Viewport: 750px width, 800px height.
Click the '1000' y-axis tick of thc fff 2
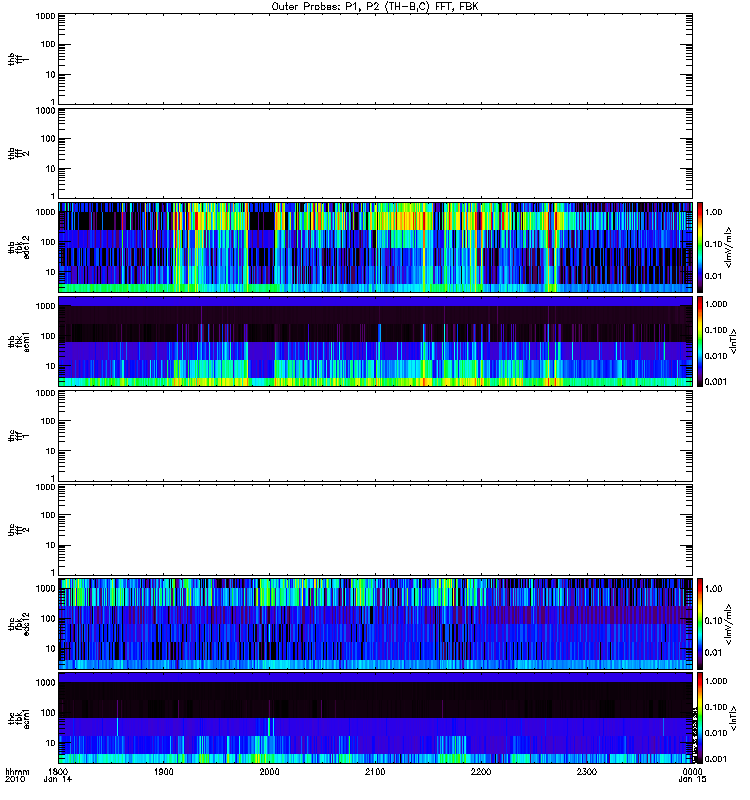tap(45, 487)
